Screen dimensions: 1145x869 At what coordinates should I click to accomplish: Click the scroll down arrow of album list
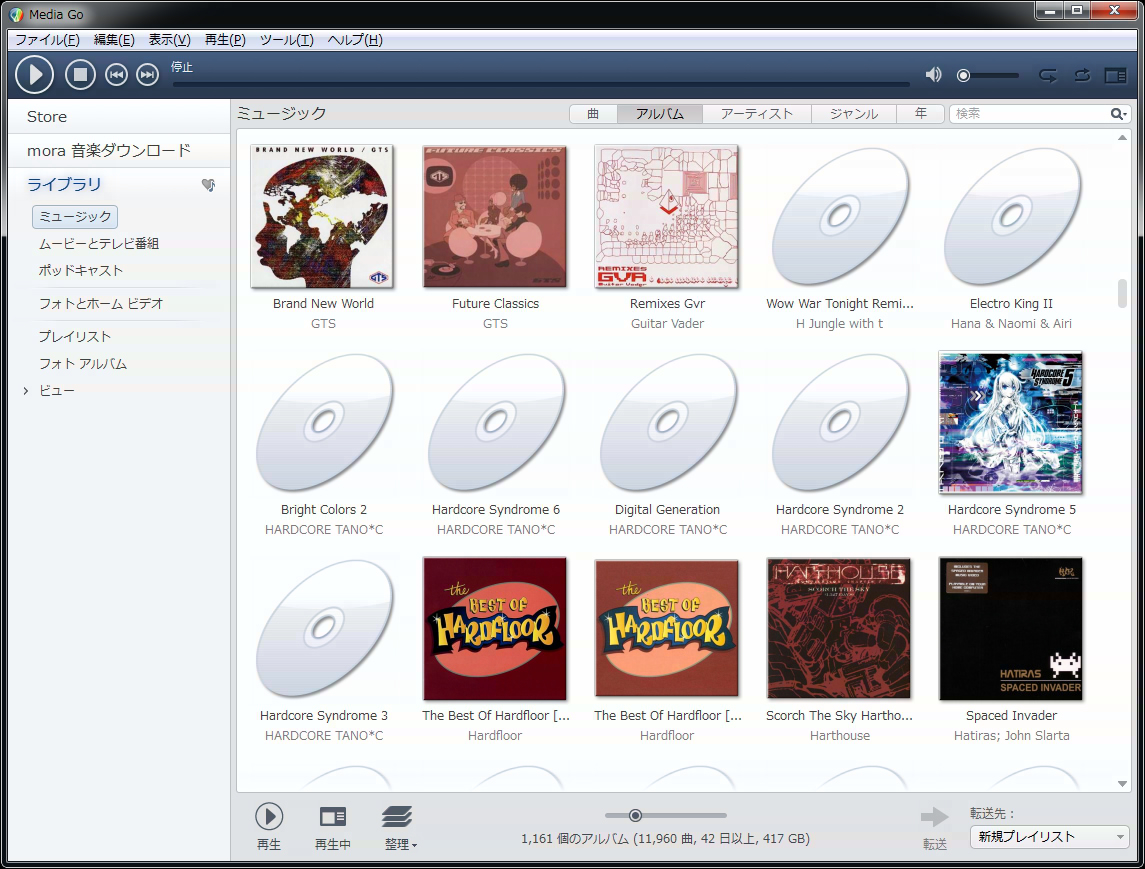[x=1122, y=784]
